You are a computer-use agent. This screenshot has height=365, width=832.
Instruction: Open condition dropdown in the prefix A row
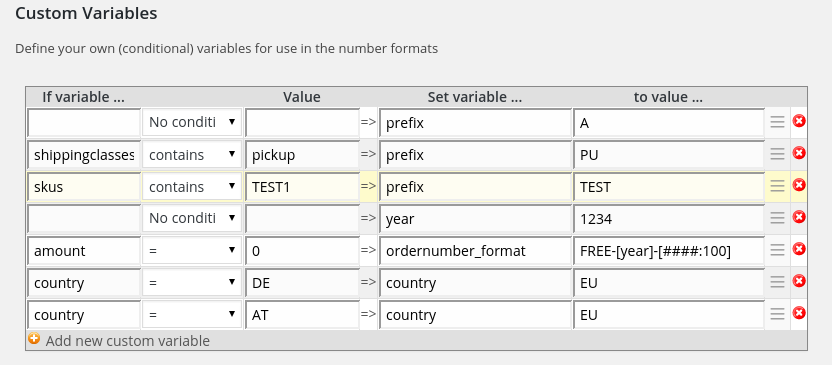point(192,123)
